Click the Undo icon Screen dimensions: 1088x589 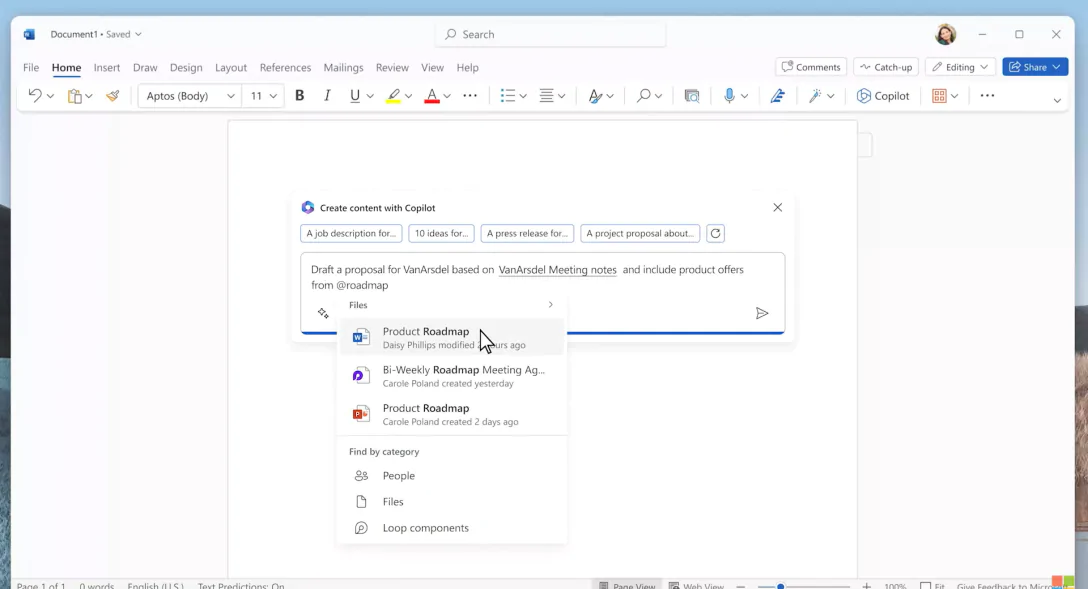[35, 96]
